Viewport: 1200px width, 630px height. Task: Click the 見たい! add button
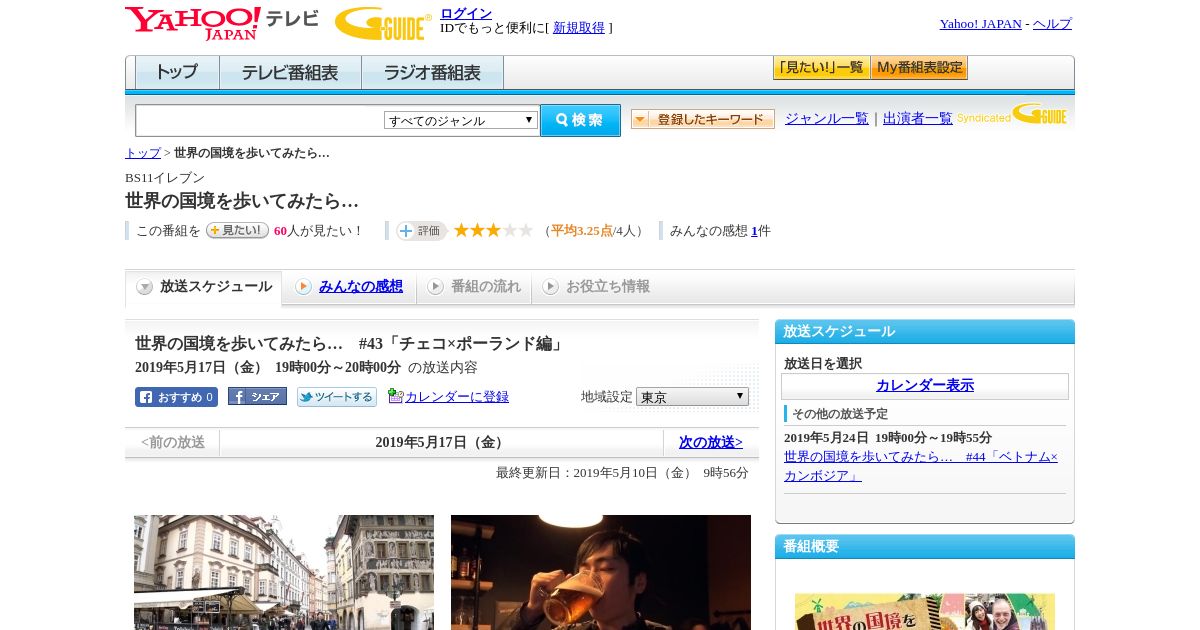click(x=237, y=230)
